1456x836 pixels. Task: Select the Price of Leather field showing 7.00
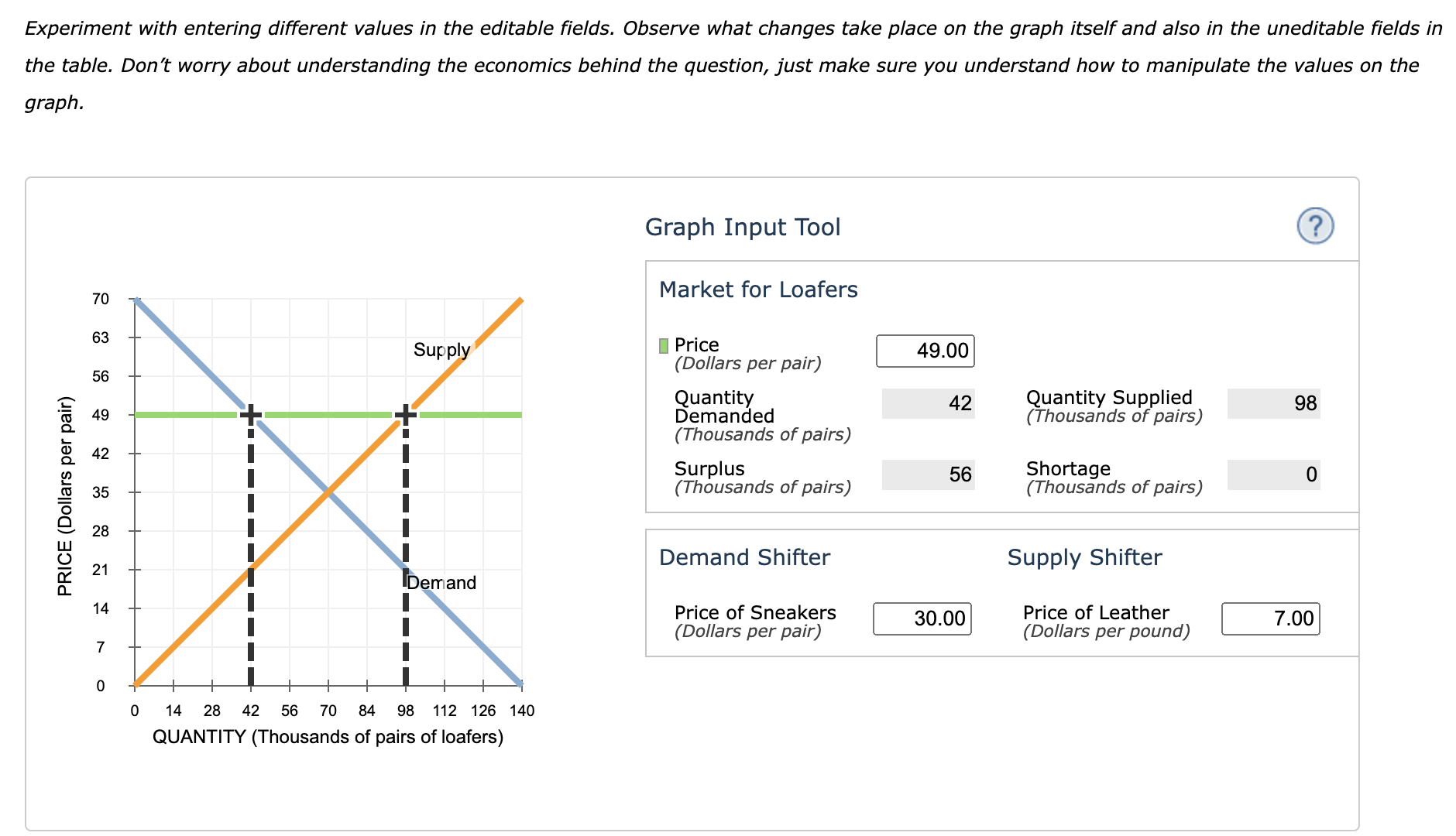pyautogui.click(x=1270, y=618)
